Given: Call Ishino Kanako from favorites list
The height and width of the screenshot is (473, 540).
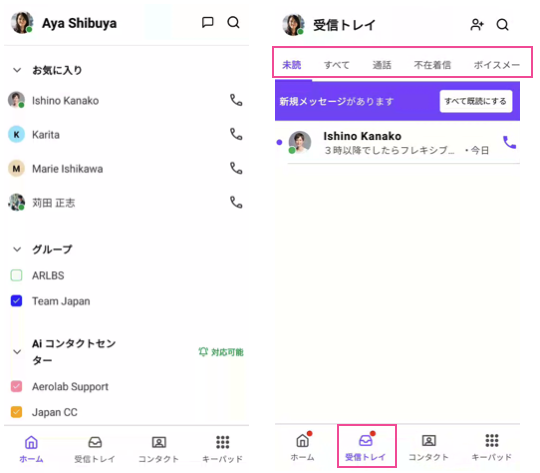Looking at the screenshot, I should tap(236, 100).
